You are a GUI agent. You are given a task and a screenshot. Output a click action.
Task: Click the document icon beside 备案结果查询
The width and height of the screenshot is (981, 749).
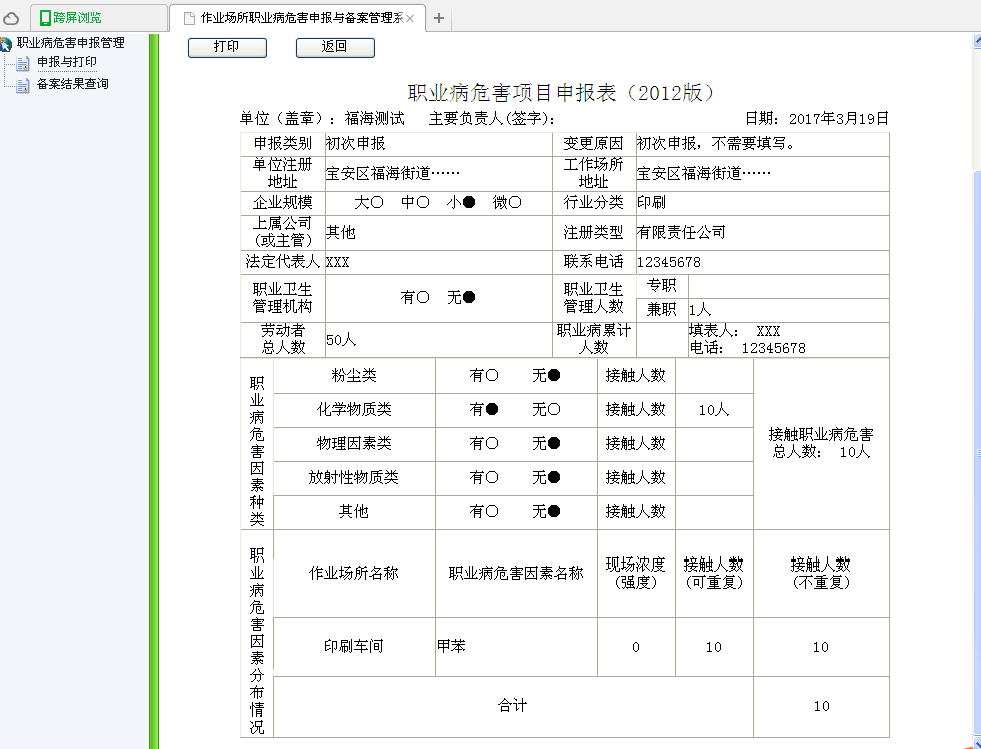(x=23, y=85)
